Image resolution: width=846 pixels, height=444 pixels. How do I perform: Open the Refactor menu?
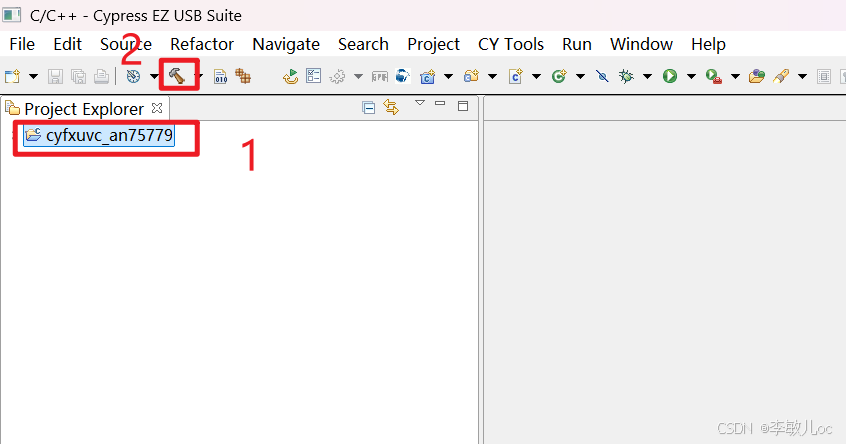[202, 44]
